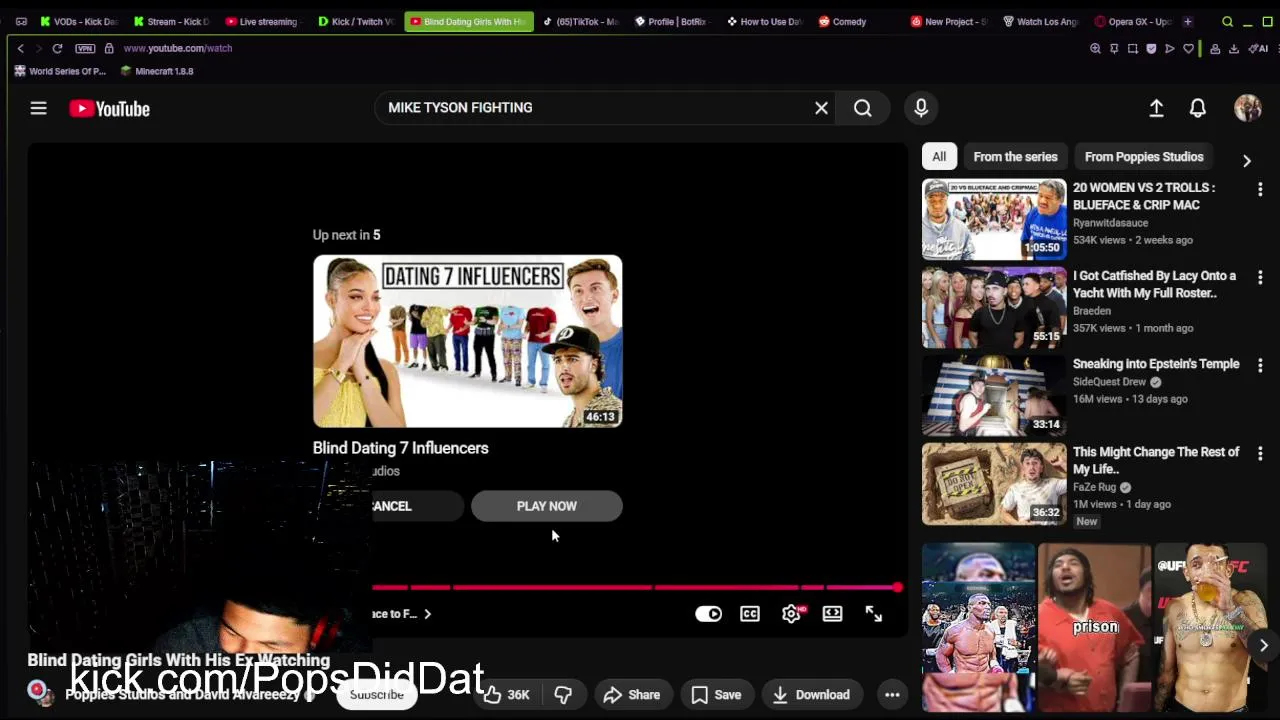
Task: Switch to VODs - Kick browser tab
Action: pyautogui.click(x=78, y=21)
